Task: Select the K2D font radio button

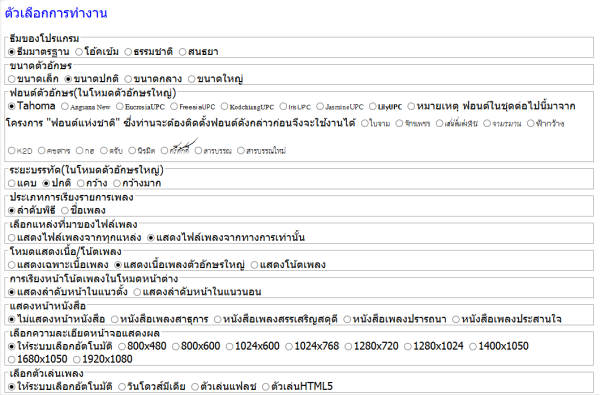Action: [12, 150]
